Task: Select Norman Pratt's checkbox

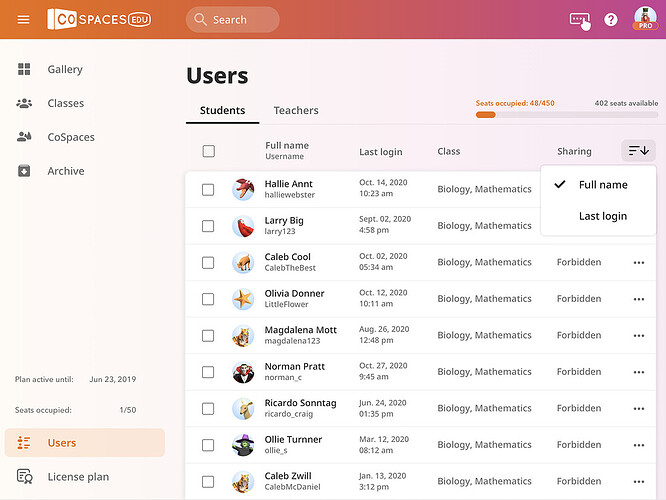Action: [x=208, y=372]
